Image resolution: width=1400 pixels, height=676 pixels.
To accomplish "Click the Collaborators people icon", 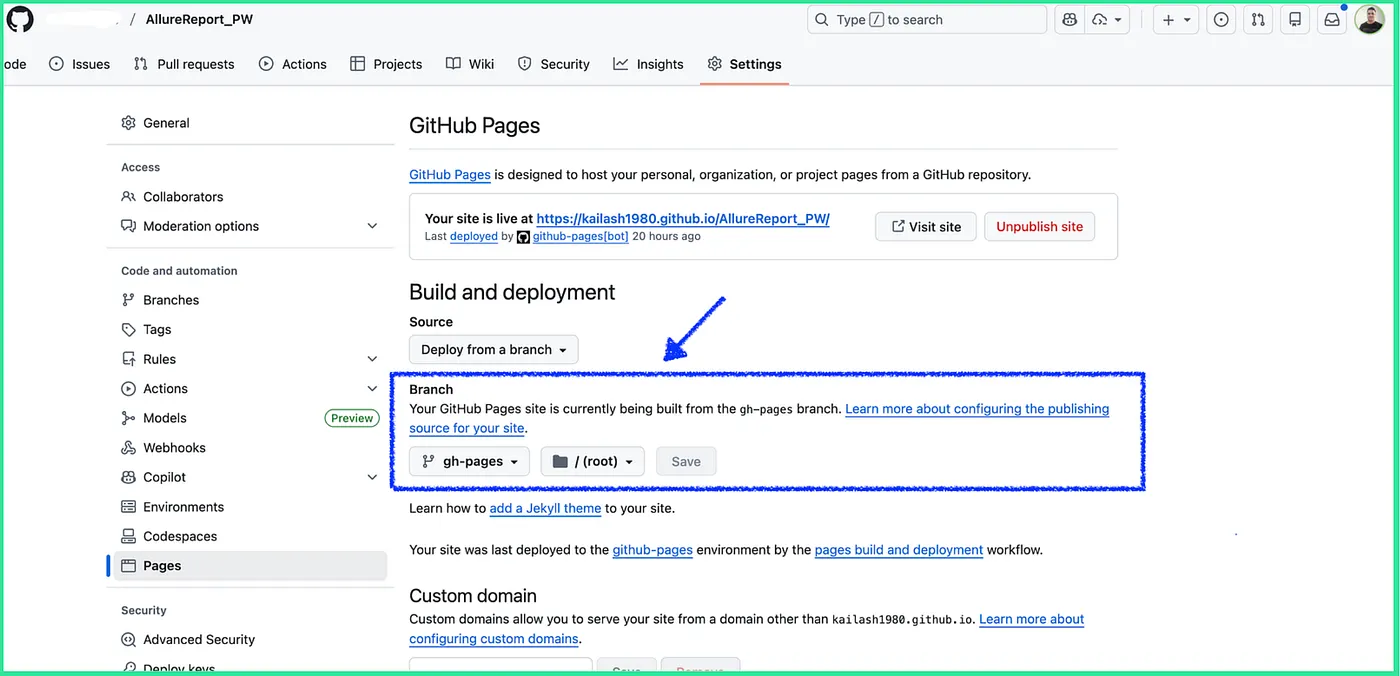I will (128, 197).
